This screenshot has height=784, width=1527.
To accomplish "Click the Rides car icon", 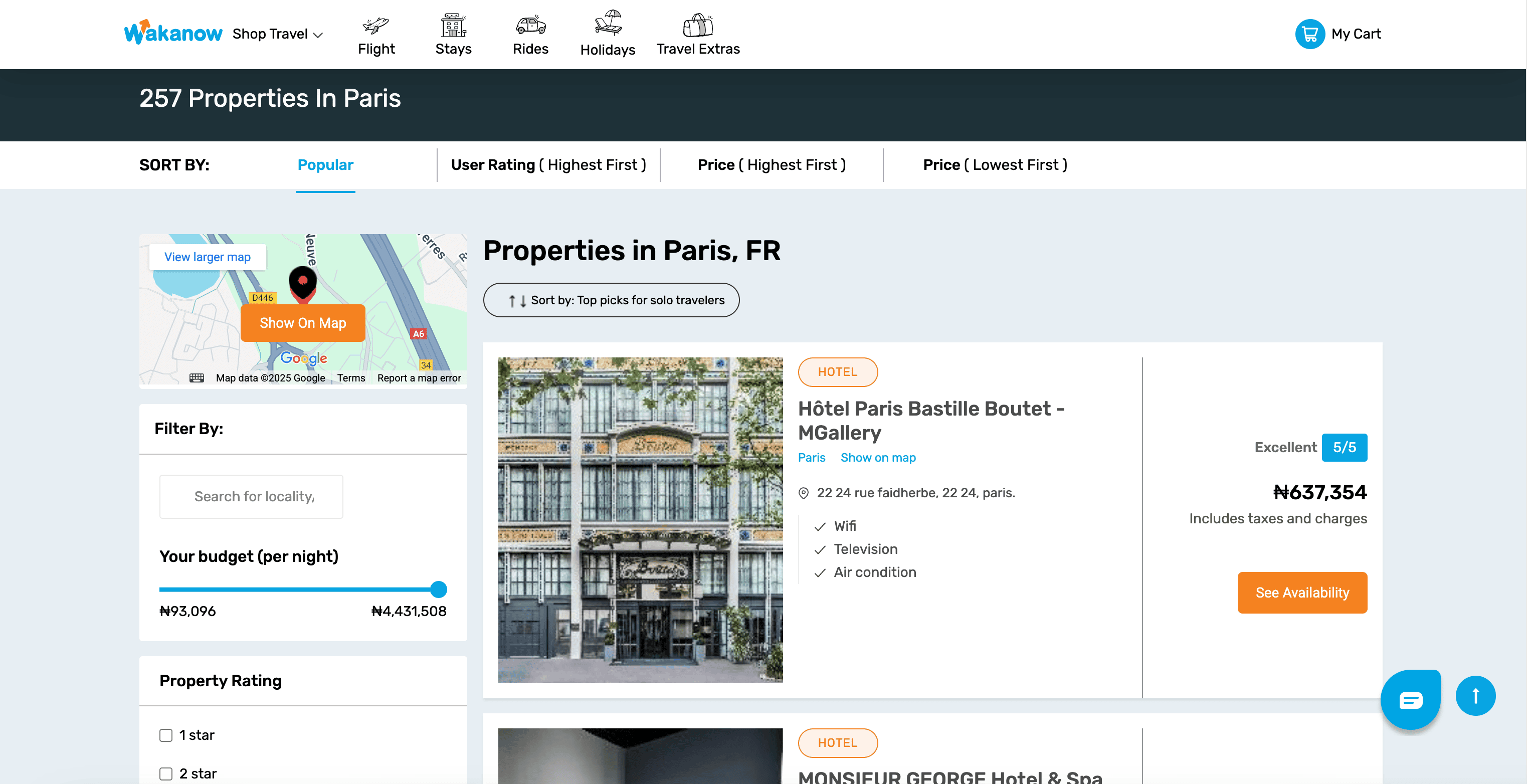I will tap(529, 24).
